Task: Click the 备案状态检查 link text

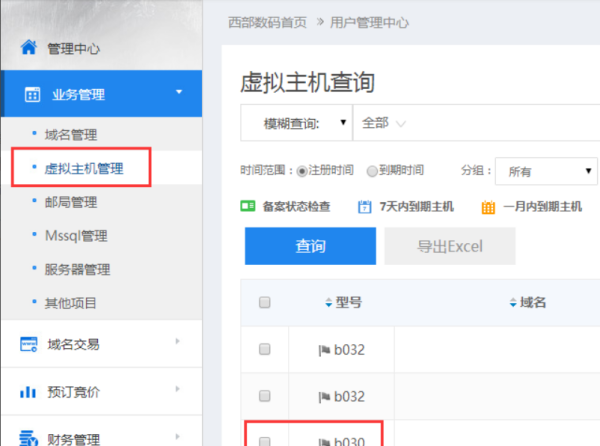Action: click(296, 207)
